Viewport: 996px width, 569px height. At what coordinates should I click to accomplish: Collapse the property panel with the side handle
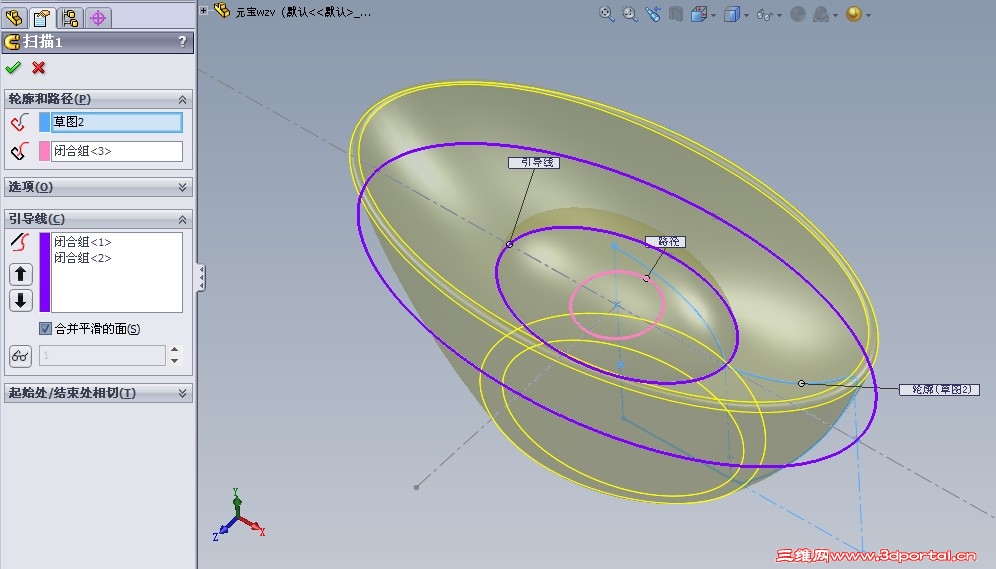pos(201,278)
